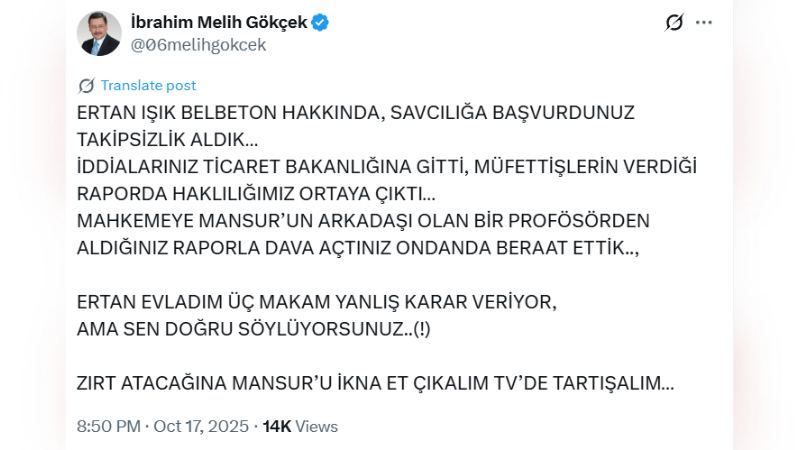Click the word Views beside 14K

coord(317,426)
